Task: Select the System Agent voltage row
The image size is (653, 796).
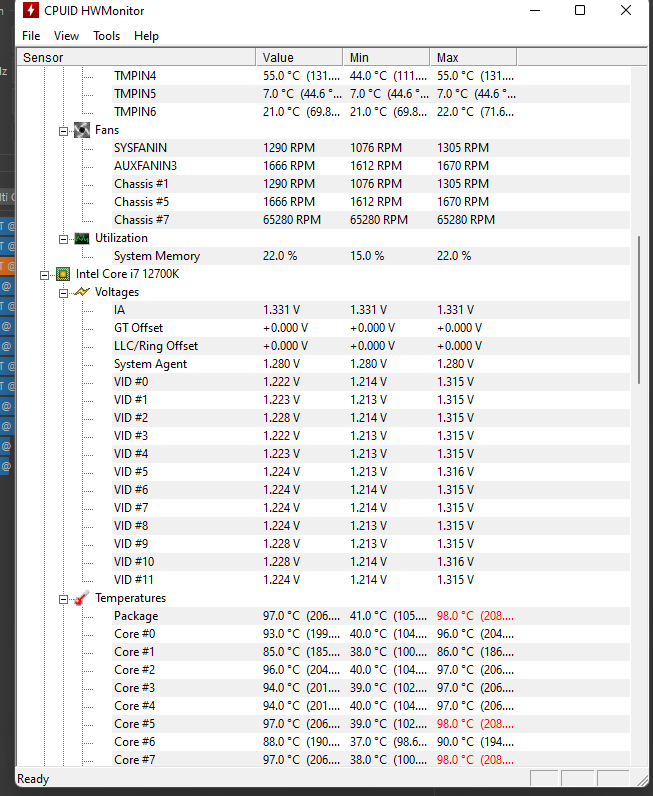Action: click(371, 364)
